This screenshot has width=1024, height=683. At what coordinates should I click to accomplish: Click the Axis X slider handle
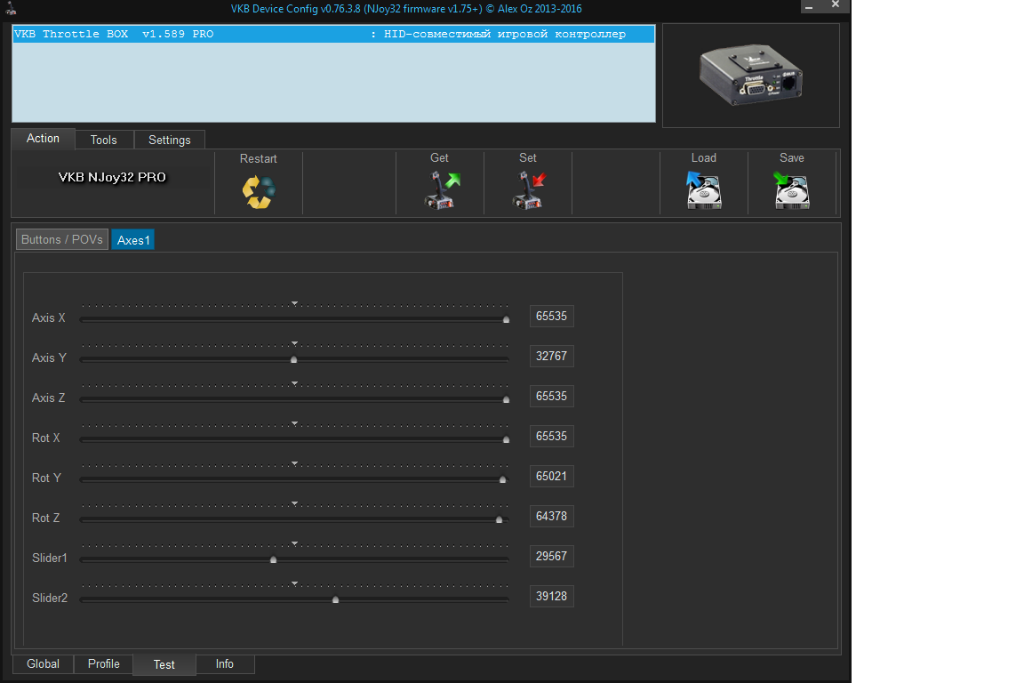tap(506, 320)
